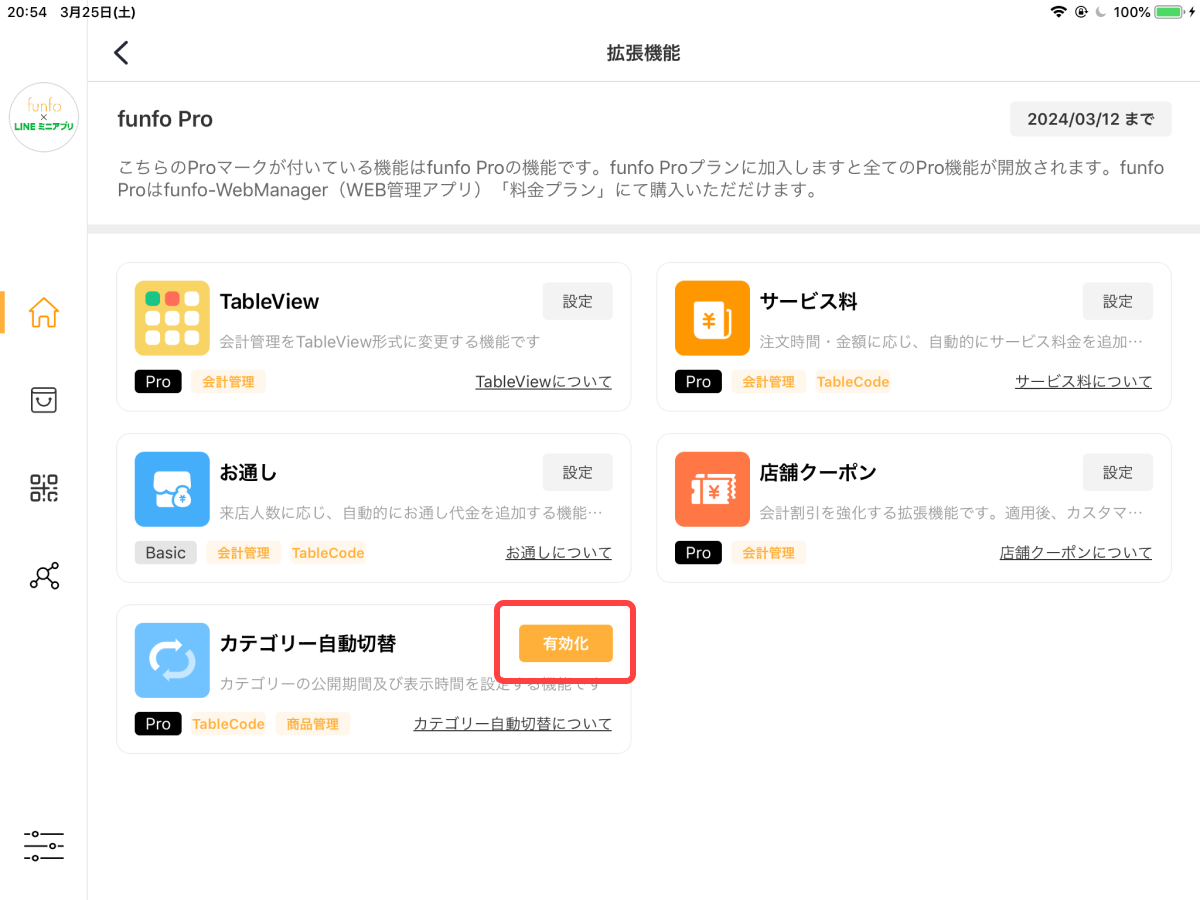Viewport: 1200px width, 900px height.
Task: Go back with the left chevron arrow
Action: click(121, 53)
